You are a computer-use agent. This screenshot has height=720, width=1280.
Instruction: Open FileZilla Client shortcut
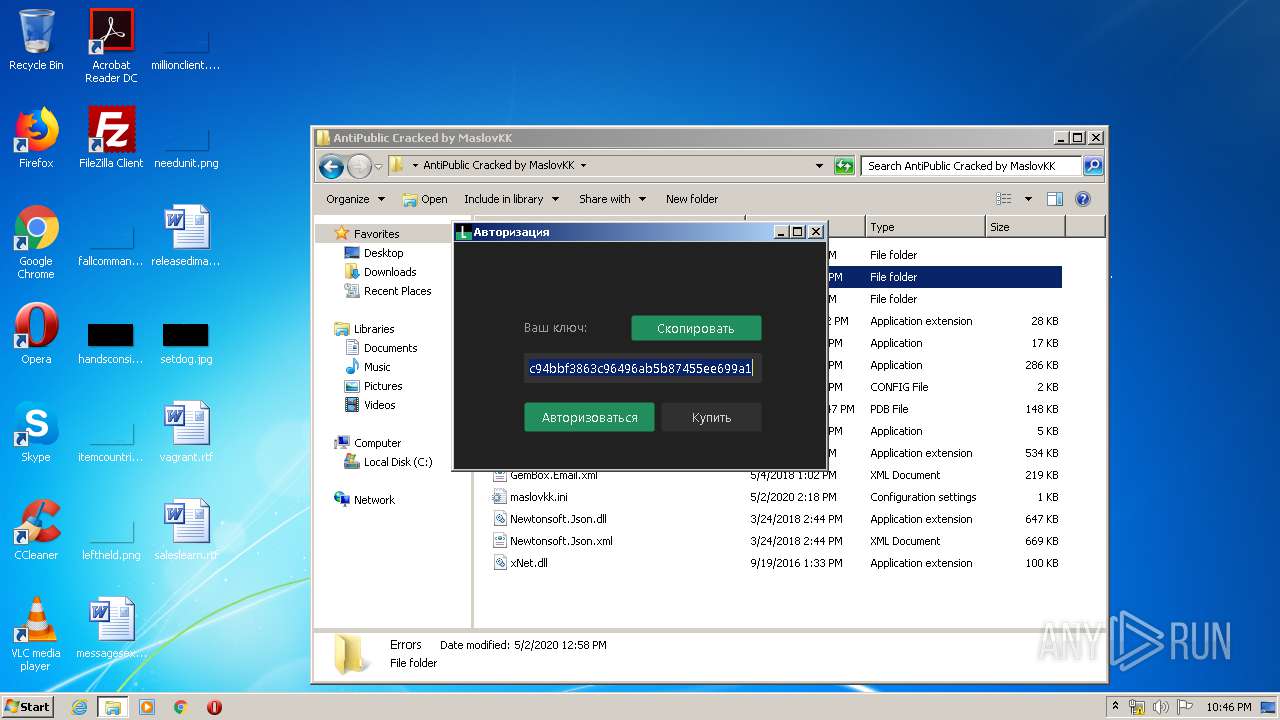pyautogui.click(x=111, y=138)
